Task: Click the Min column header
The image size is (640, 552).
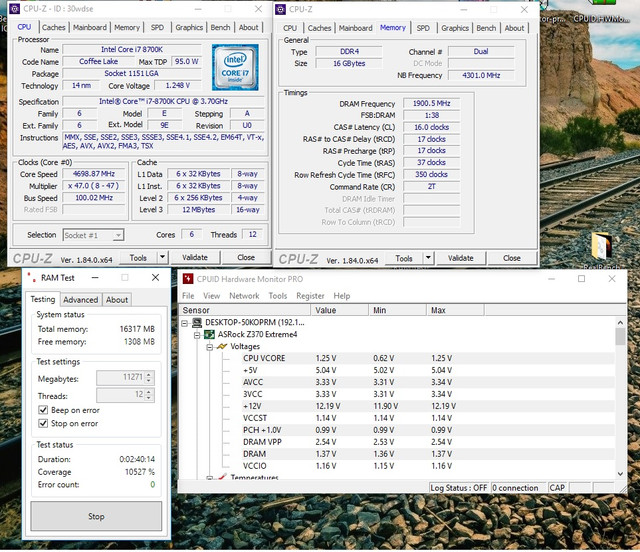Action: click(x=397, y=310)
